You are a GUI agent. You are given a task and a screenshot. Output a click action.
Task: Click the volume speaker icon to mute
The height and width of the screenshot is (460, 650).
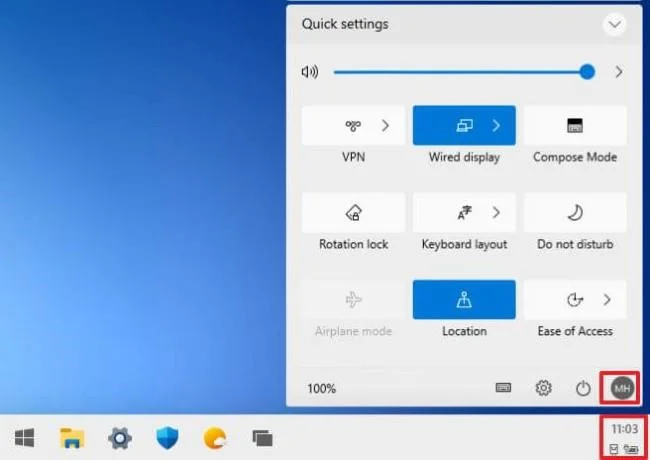(310, 72)
